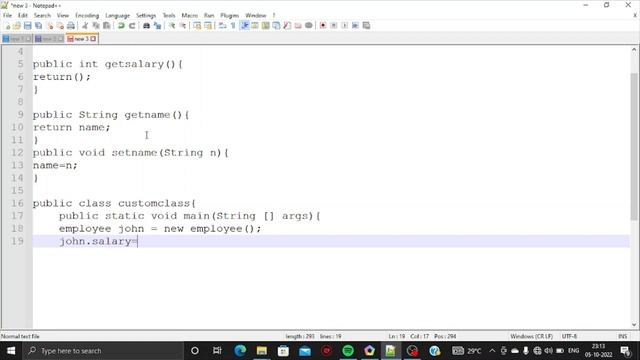Click on the text 'john.salary='
Image resolution: width=640 pixels, height=360 pixels.
pyautogui.click(x=98, y=241)
